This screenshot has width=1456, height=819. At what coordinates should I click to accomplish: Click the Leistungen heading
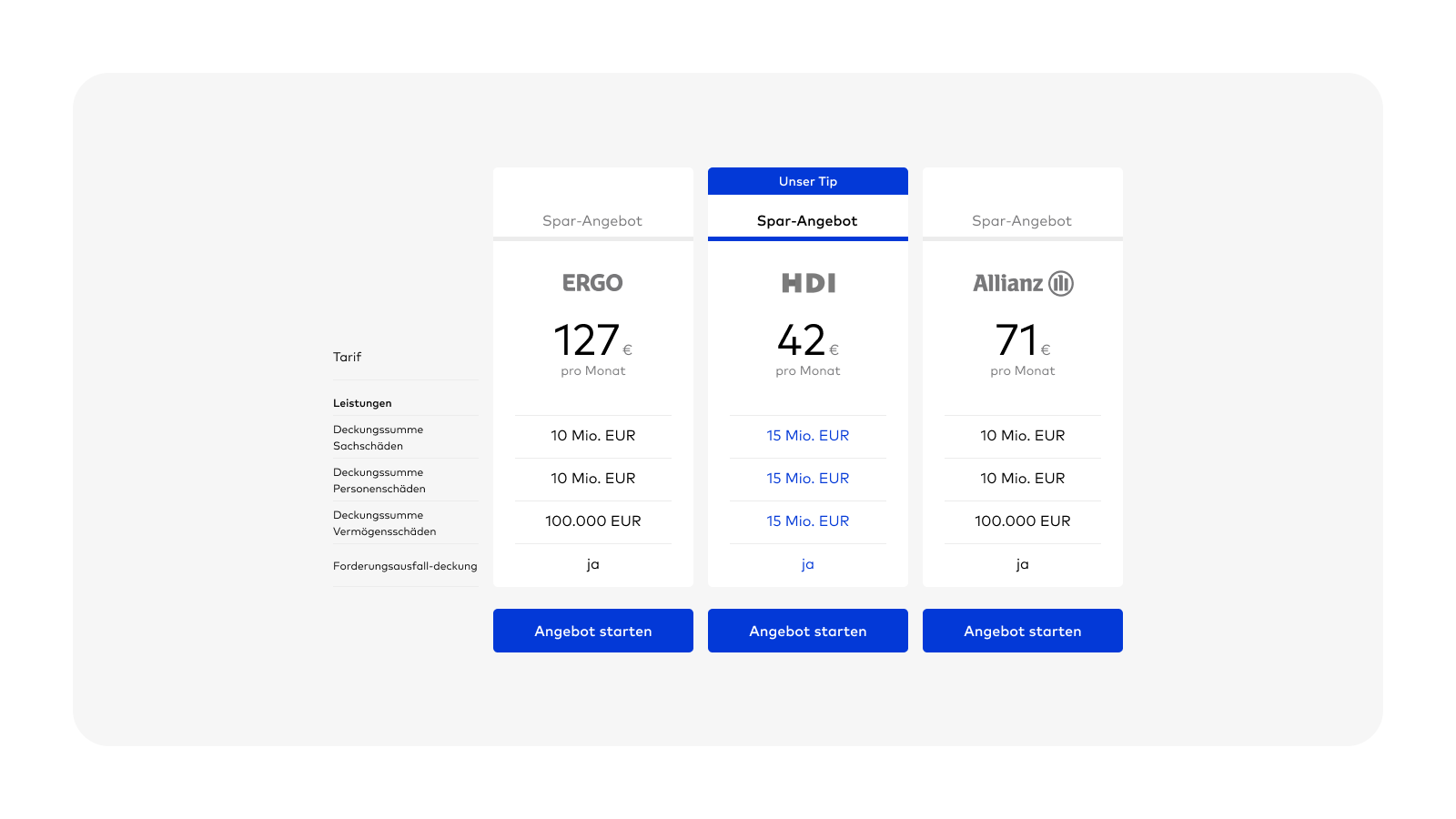[x=362, y=403]
